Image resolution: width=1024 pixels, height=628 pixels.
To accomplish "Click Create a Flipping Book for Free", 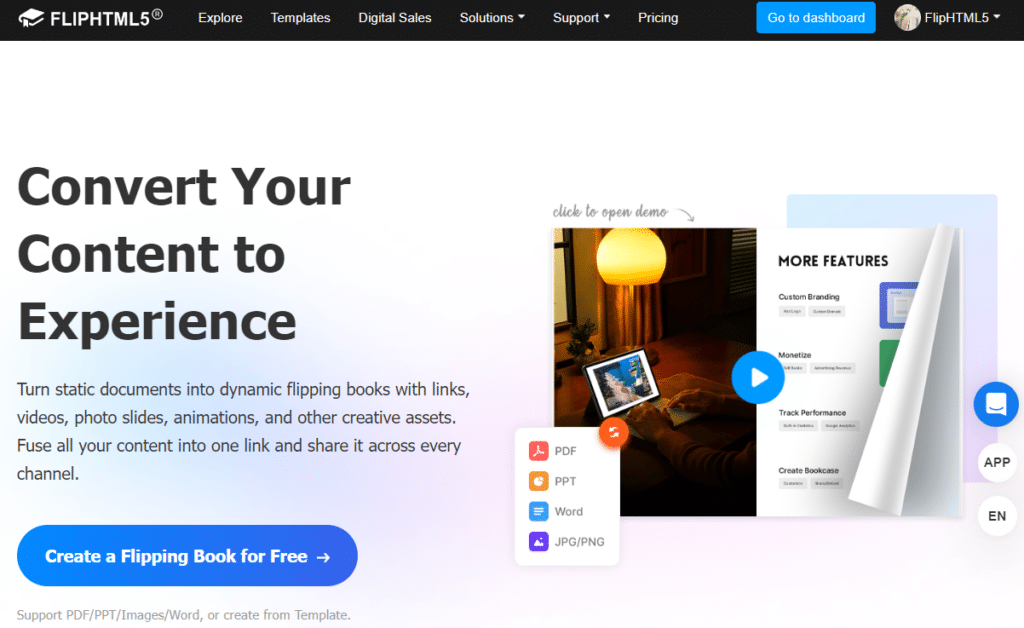I will [187, 555].
